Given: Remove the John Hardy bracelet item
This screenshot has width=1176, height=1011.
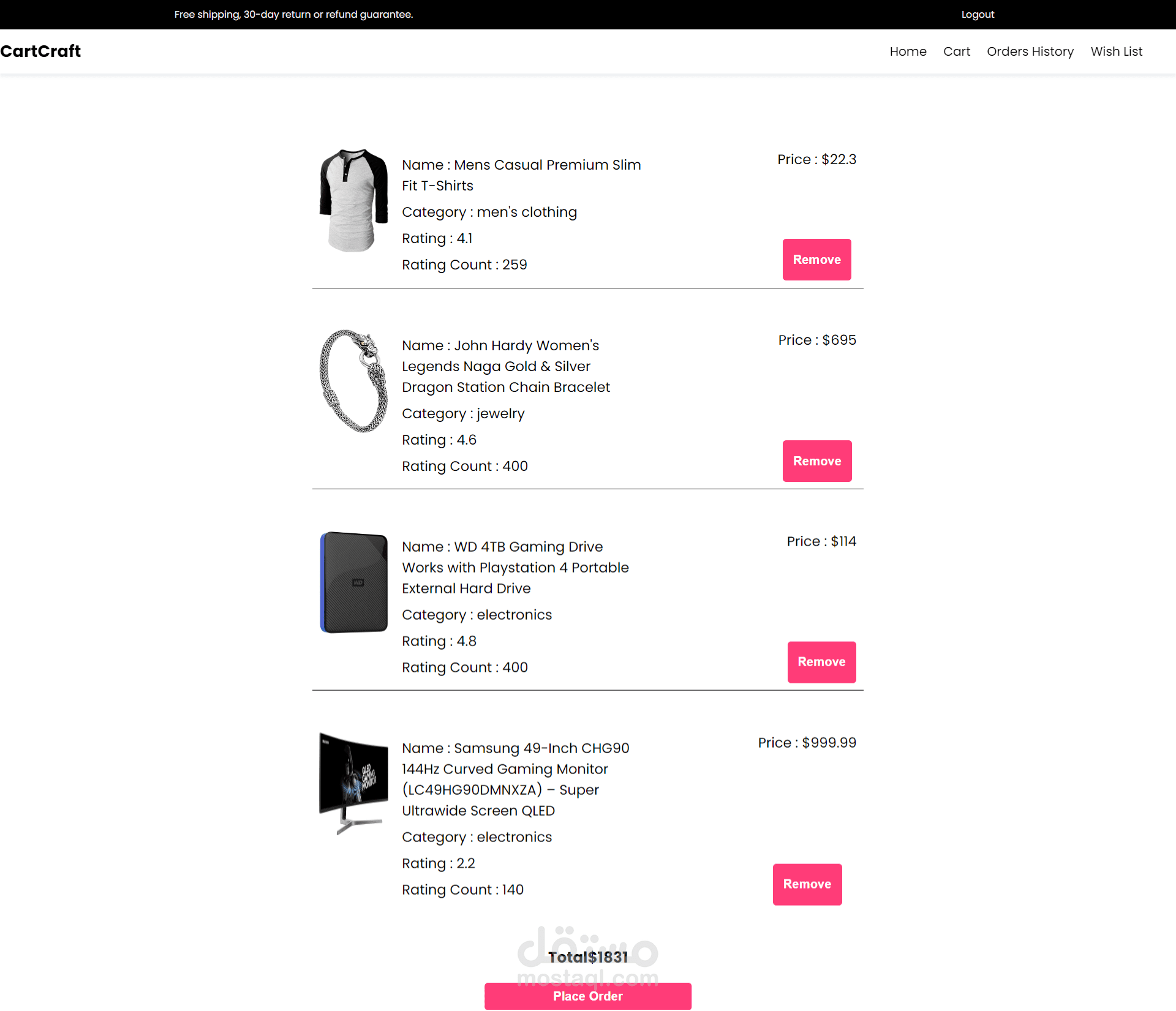Looking at the screenshot, I should point(816,461).
